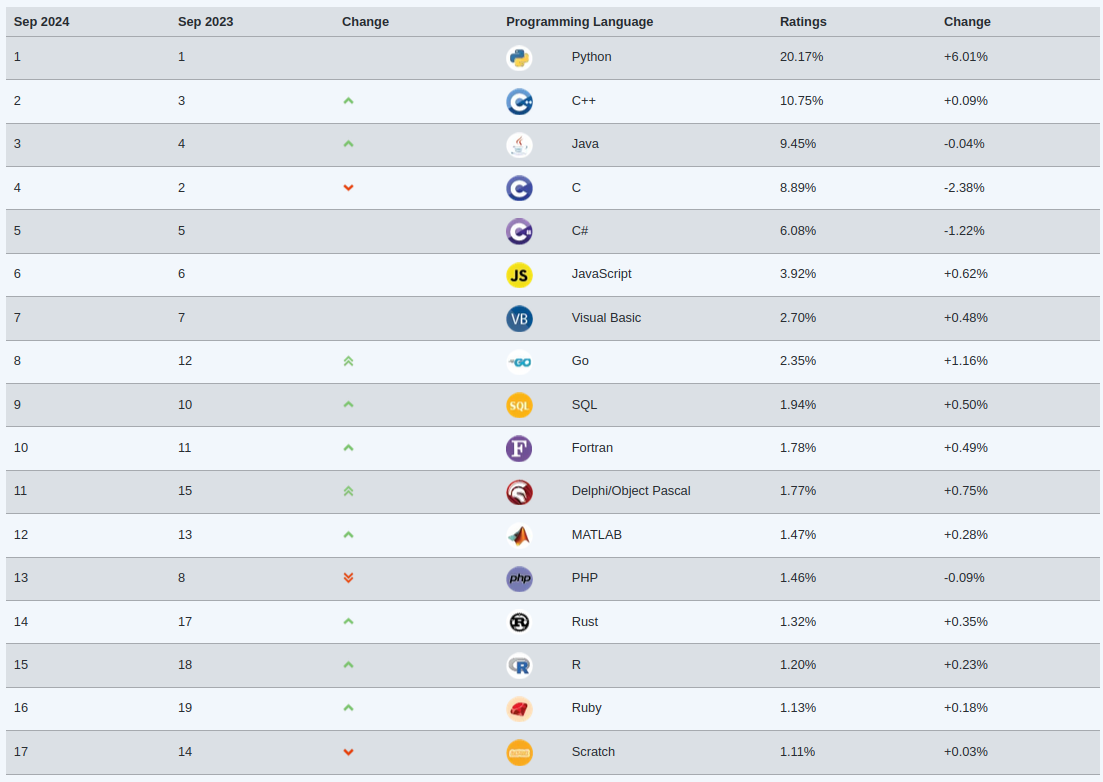Click the Go language logo

click(519, 362)
